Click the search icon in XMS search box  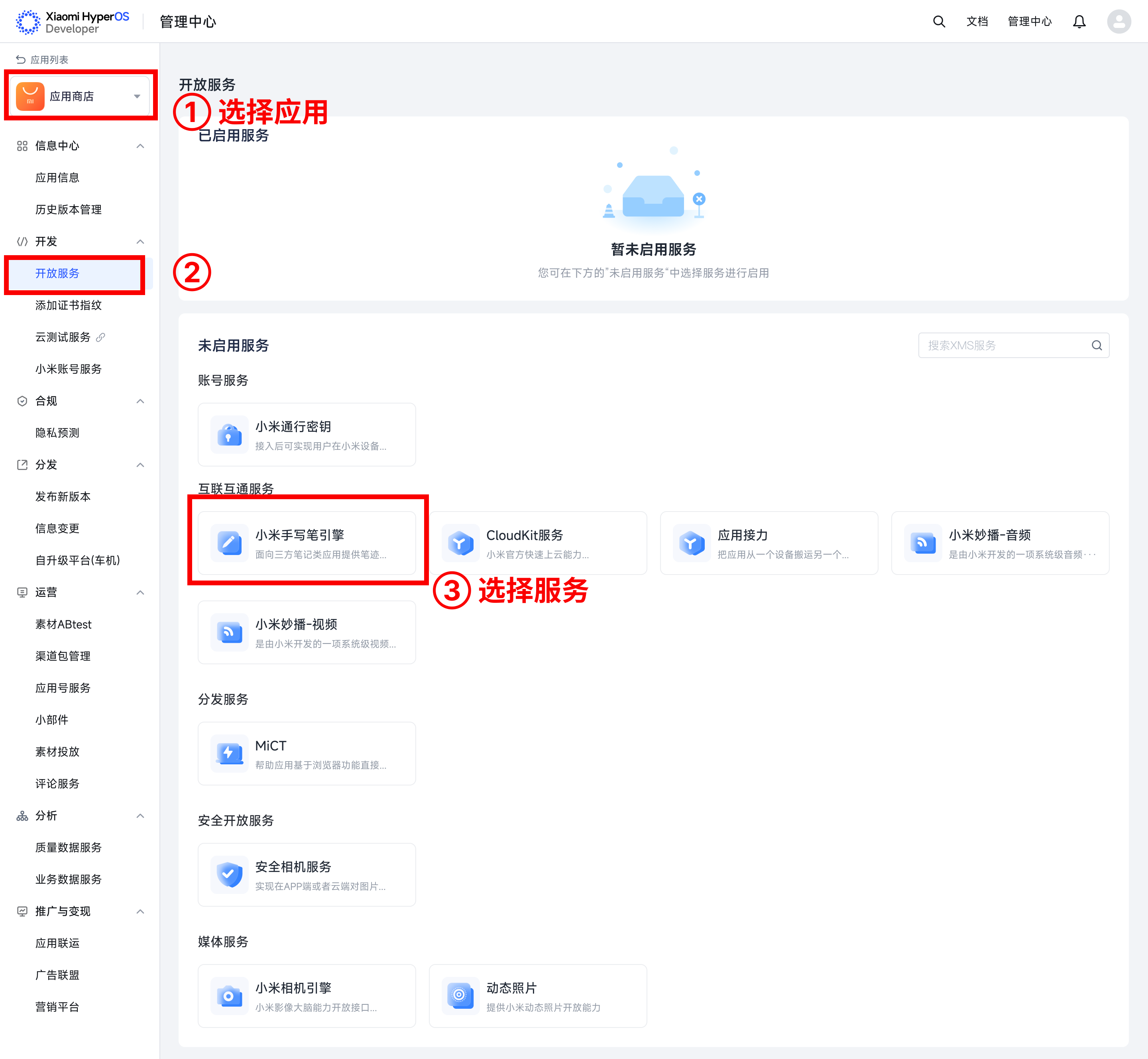coord(1097,346)
